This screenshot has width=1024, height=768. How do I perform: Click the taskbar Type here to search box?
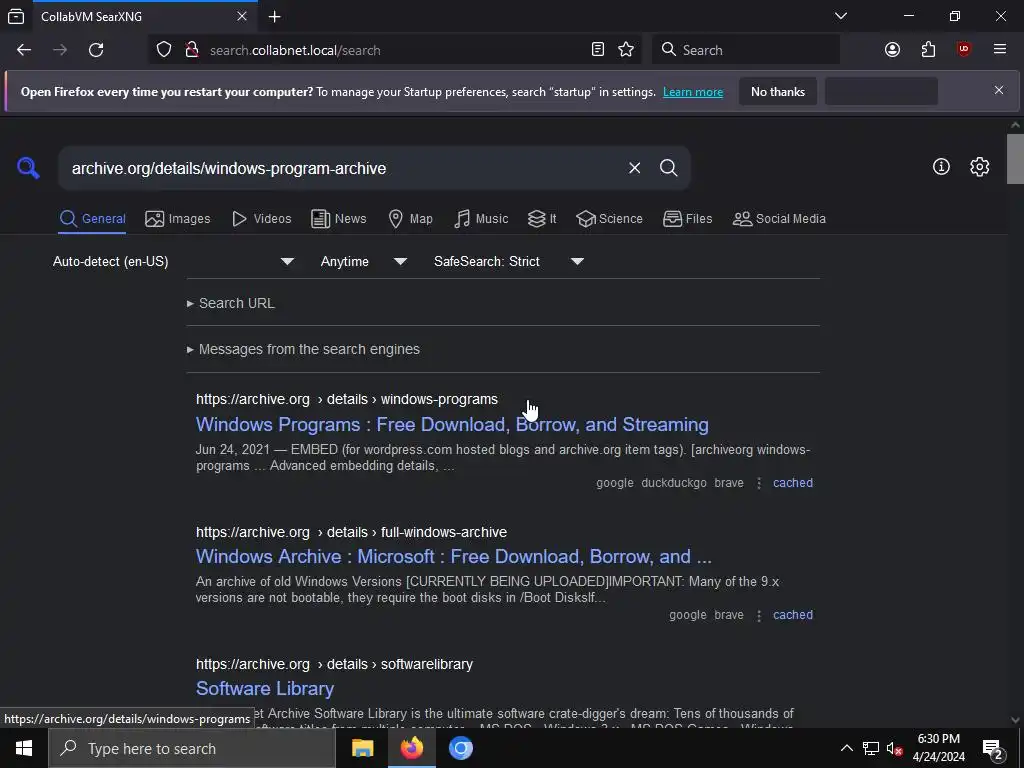(x=192, y=748)
